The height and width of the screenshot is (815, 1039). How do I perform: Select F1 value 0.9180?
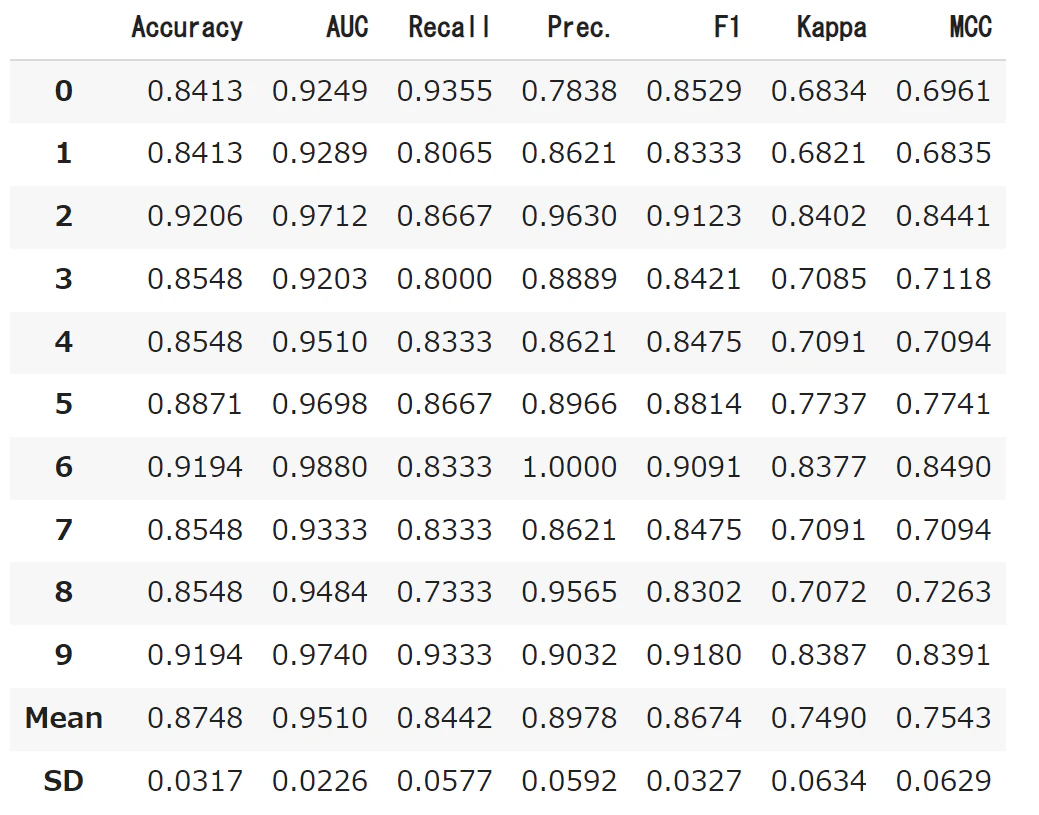point(694,655)
